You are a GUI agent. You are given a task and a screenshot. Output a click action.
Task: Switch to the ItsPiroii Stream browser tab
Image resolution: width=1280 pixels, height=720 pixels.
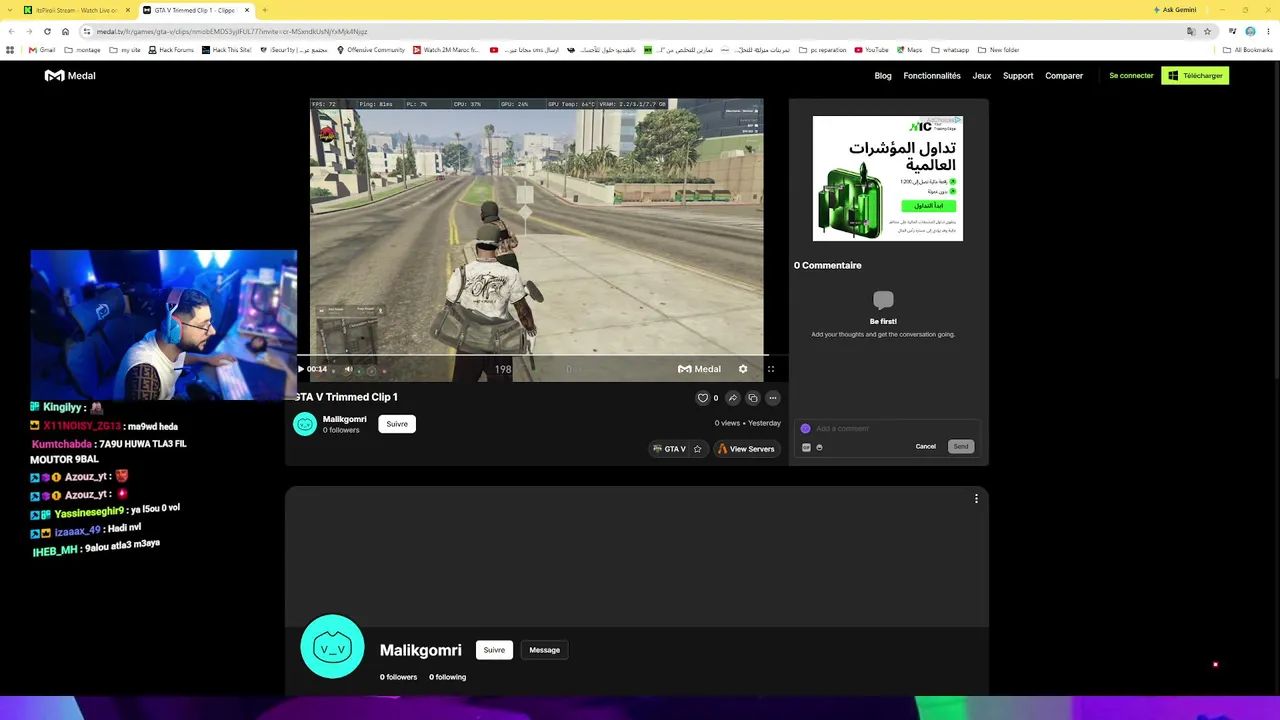click(76, 10)
